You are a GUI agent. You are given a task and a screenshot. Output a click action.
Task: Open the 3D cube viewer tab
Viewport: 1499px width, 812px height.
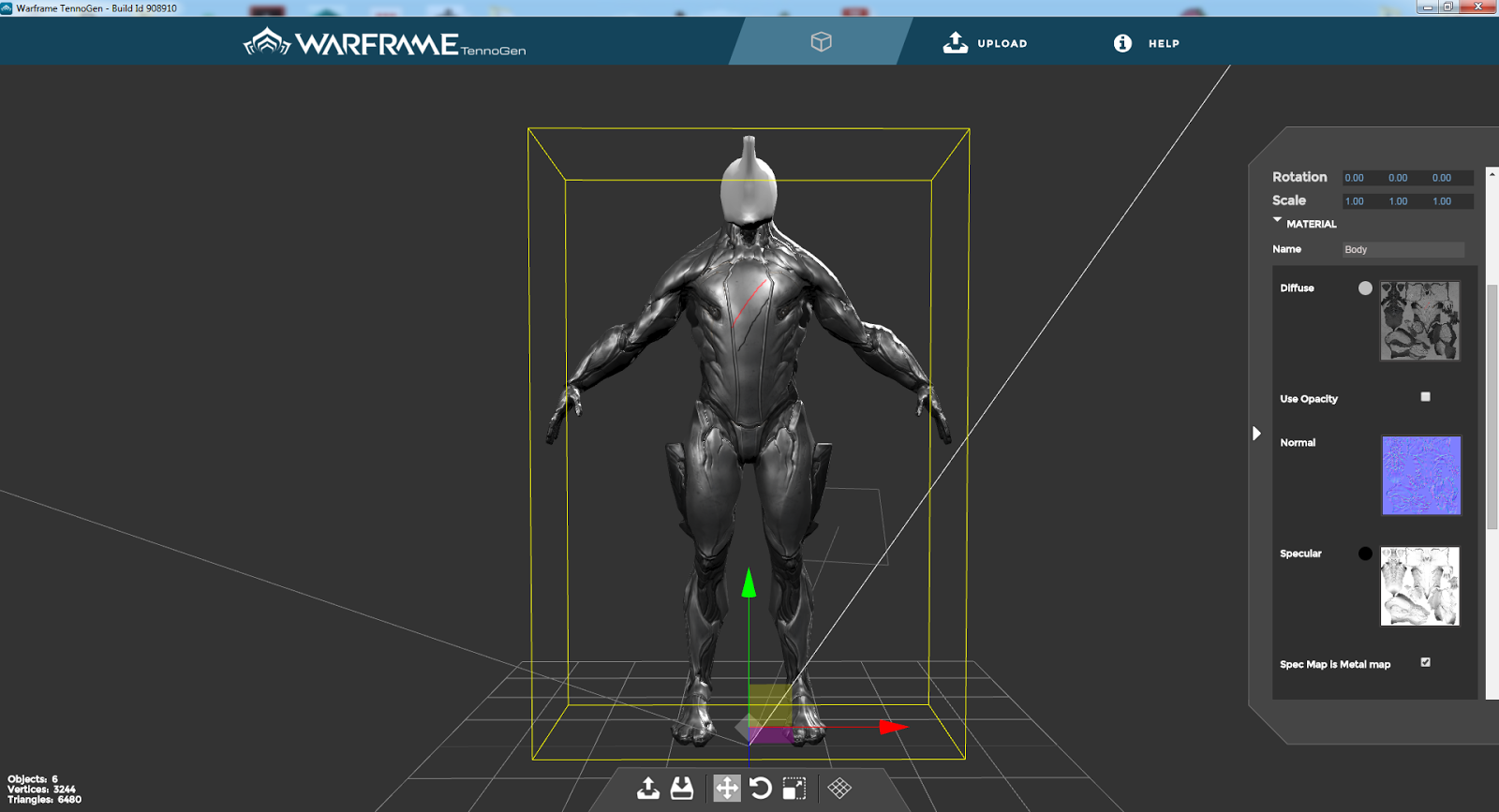pyautogui.click(x=821, y=42)
